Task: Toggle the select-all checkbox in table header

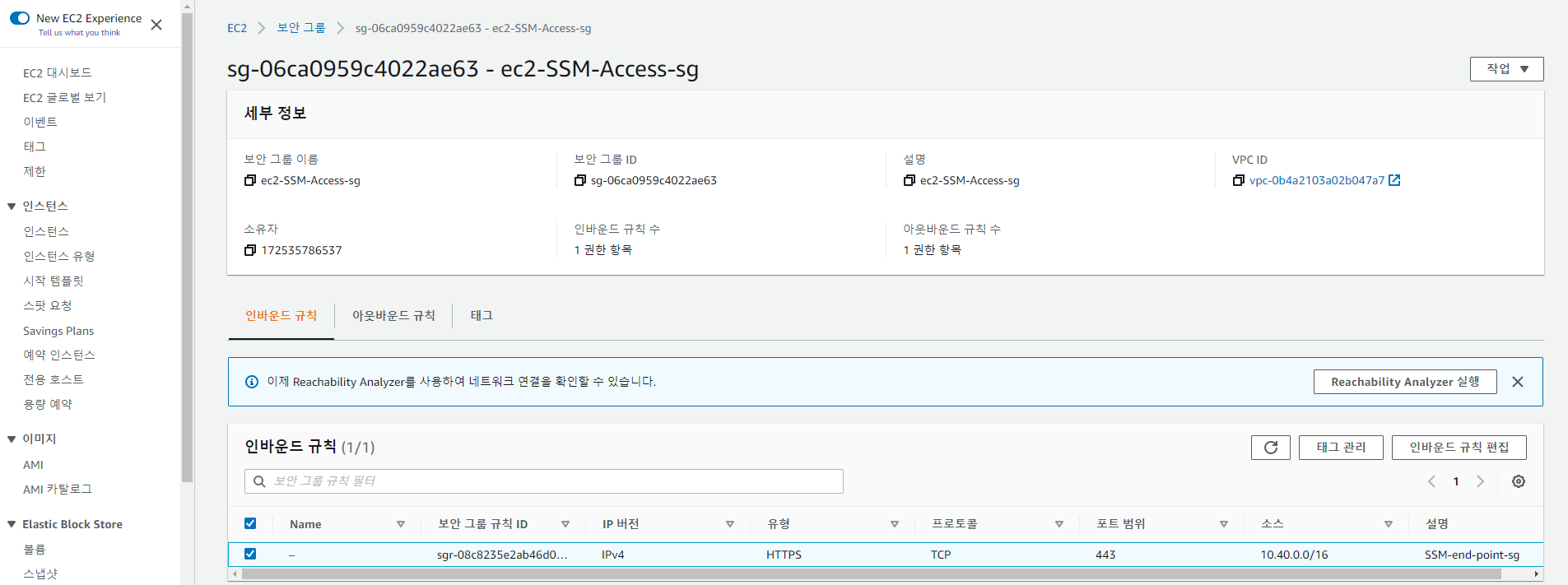Action: tap(250, 523)
